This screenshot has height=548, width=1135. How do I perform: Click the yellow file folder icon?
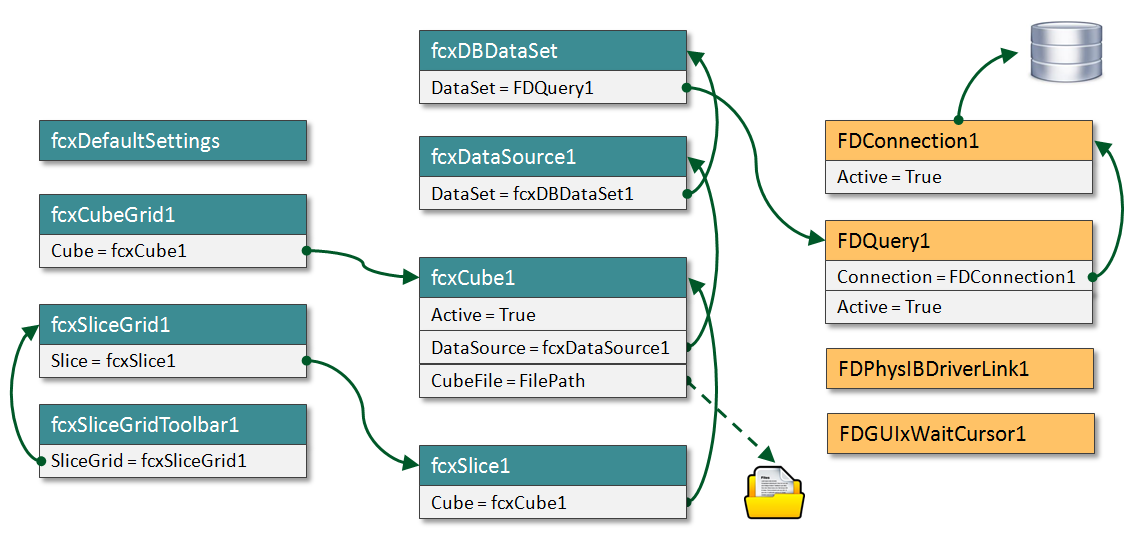(x=775, y=492)
